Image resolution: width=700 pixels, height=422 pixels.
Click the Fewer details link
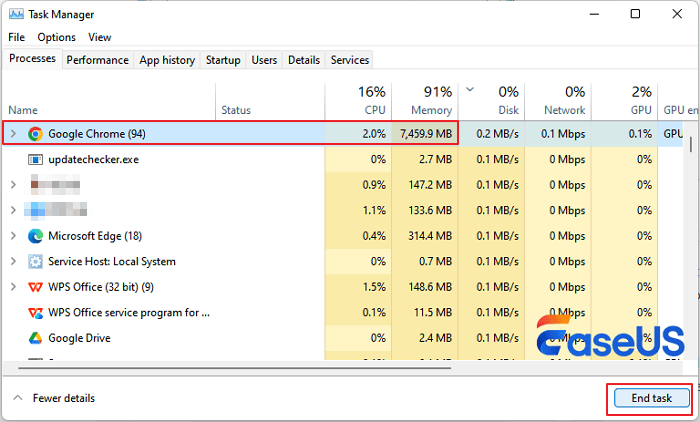(64, 398)
